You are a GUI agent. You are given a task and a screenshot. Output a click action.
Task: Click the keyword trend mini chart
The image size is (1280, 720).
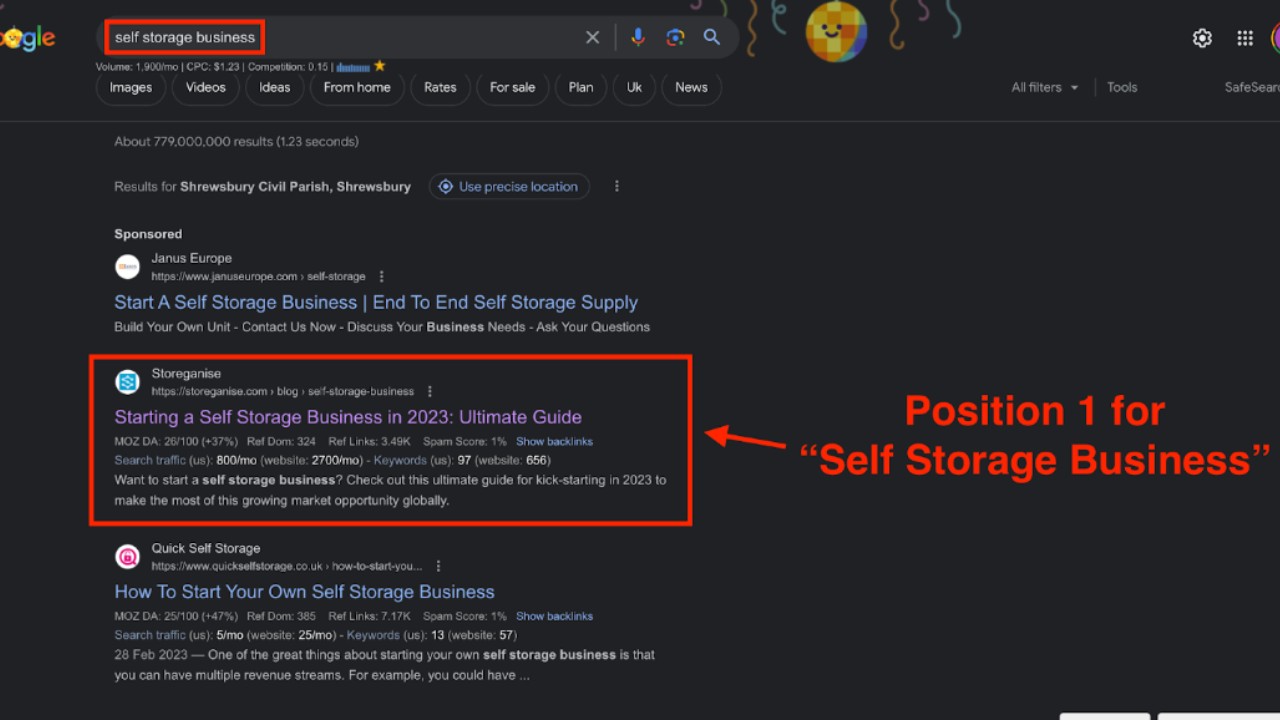click(x=353, y=67)
